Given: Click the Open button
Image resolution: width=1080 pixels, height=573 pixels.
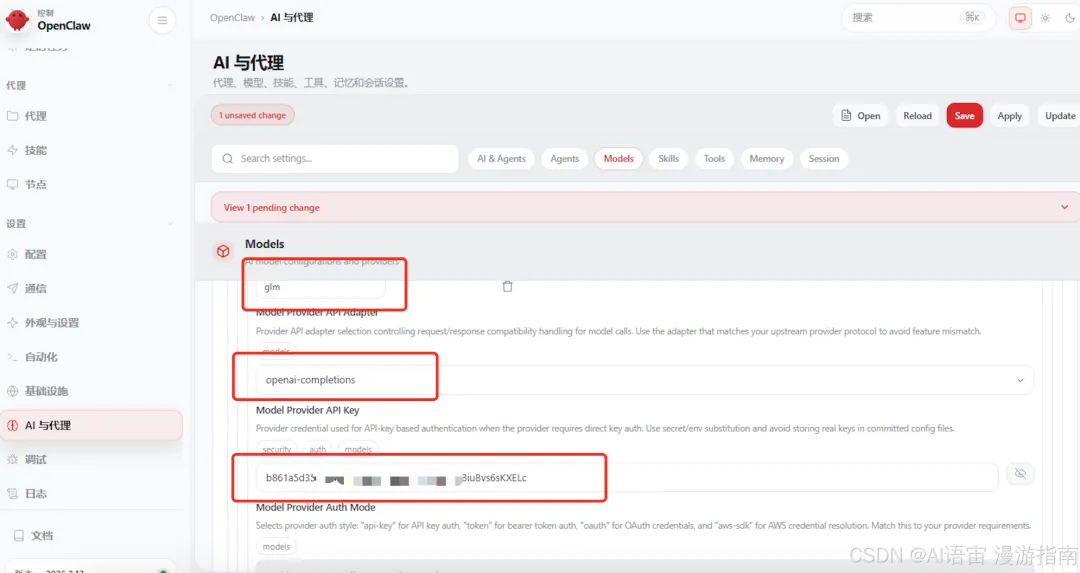Looking at the screenshot, I should 861,116.
